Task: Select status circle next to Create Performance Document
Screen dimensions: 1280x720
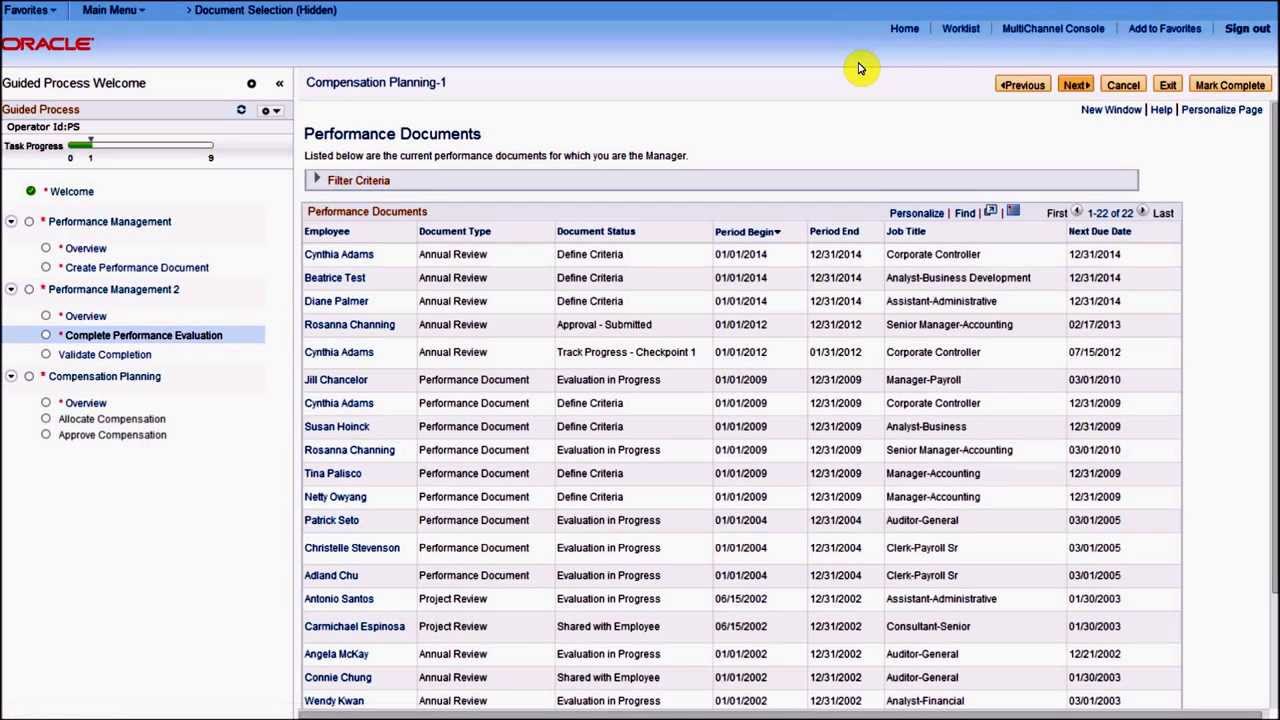Action: 46,267
